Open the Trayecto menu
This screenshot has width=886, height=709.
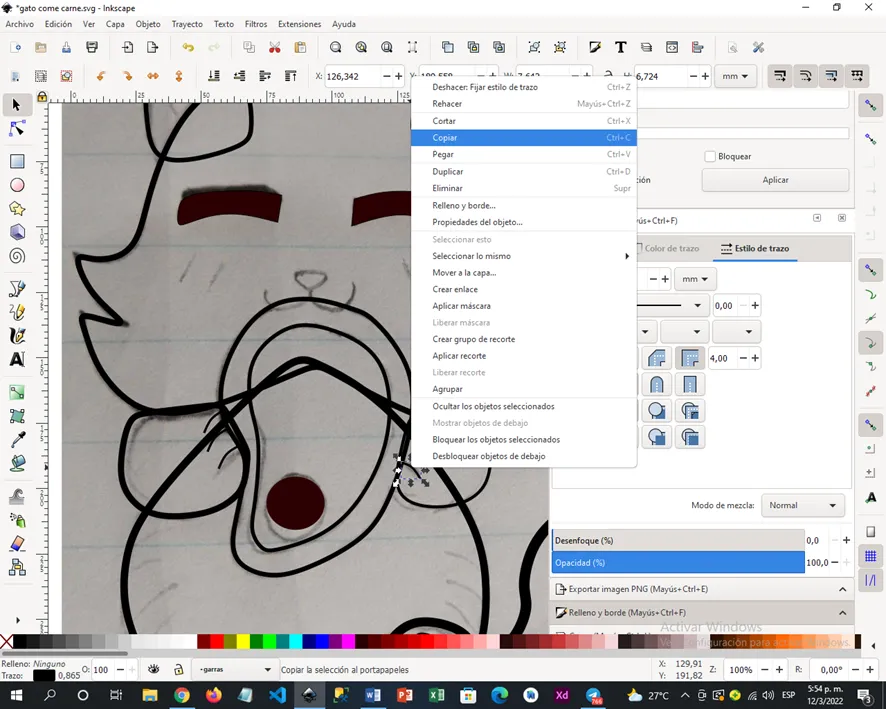(x=187, y=24)
